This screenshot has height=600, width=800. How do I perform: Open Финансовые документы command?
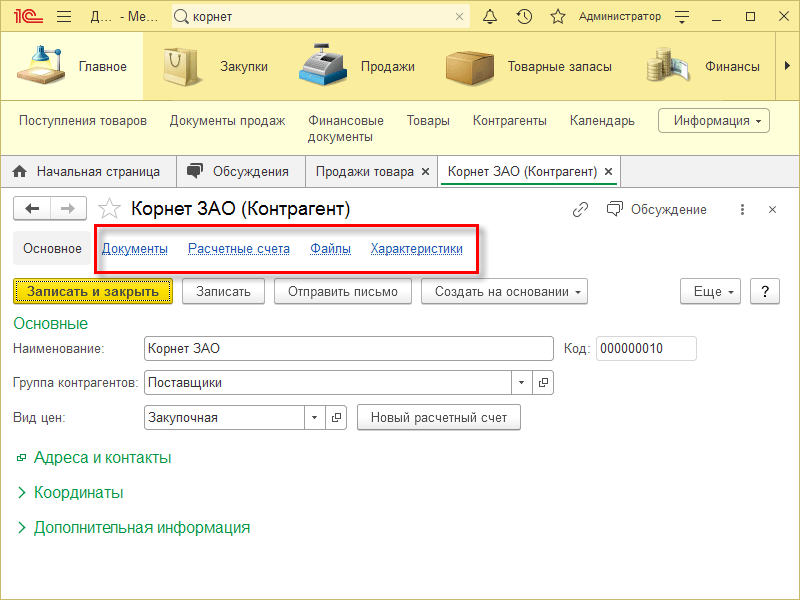tap(345, 129)
